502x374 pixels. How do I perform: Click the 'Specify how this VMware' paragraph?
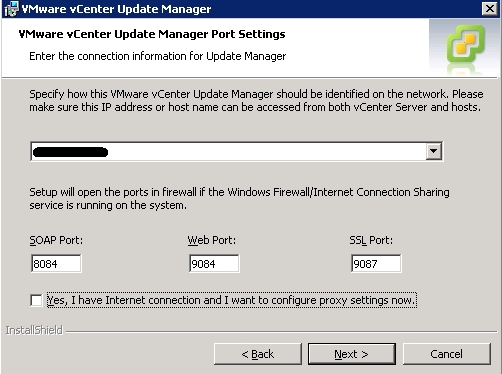[x=256, y=100]
